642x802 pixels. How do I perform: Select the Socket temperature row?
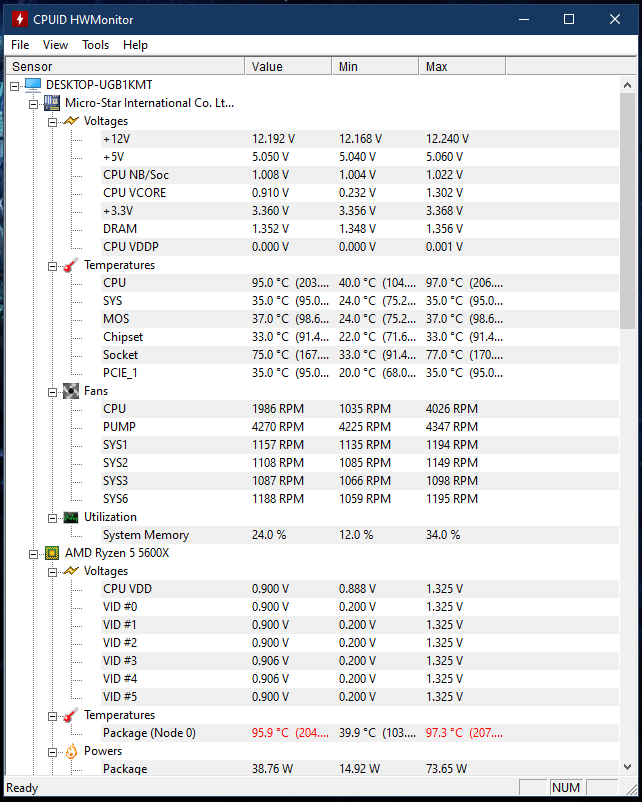[360, 355]
